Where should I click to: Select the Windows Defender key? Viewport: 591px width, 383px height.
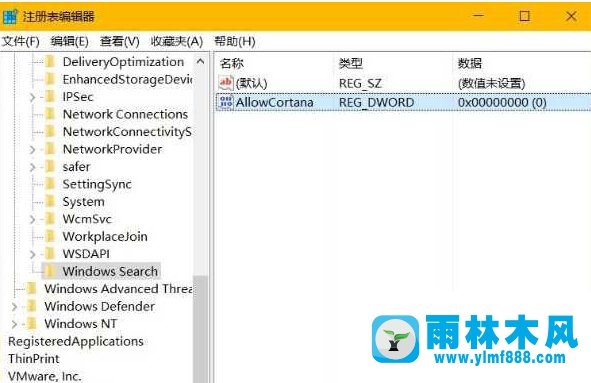click(100, 306)
